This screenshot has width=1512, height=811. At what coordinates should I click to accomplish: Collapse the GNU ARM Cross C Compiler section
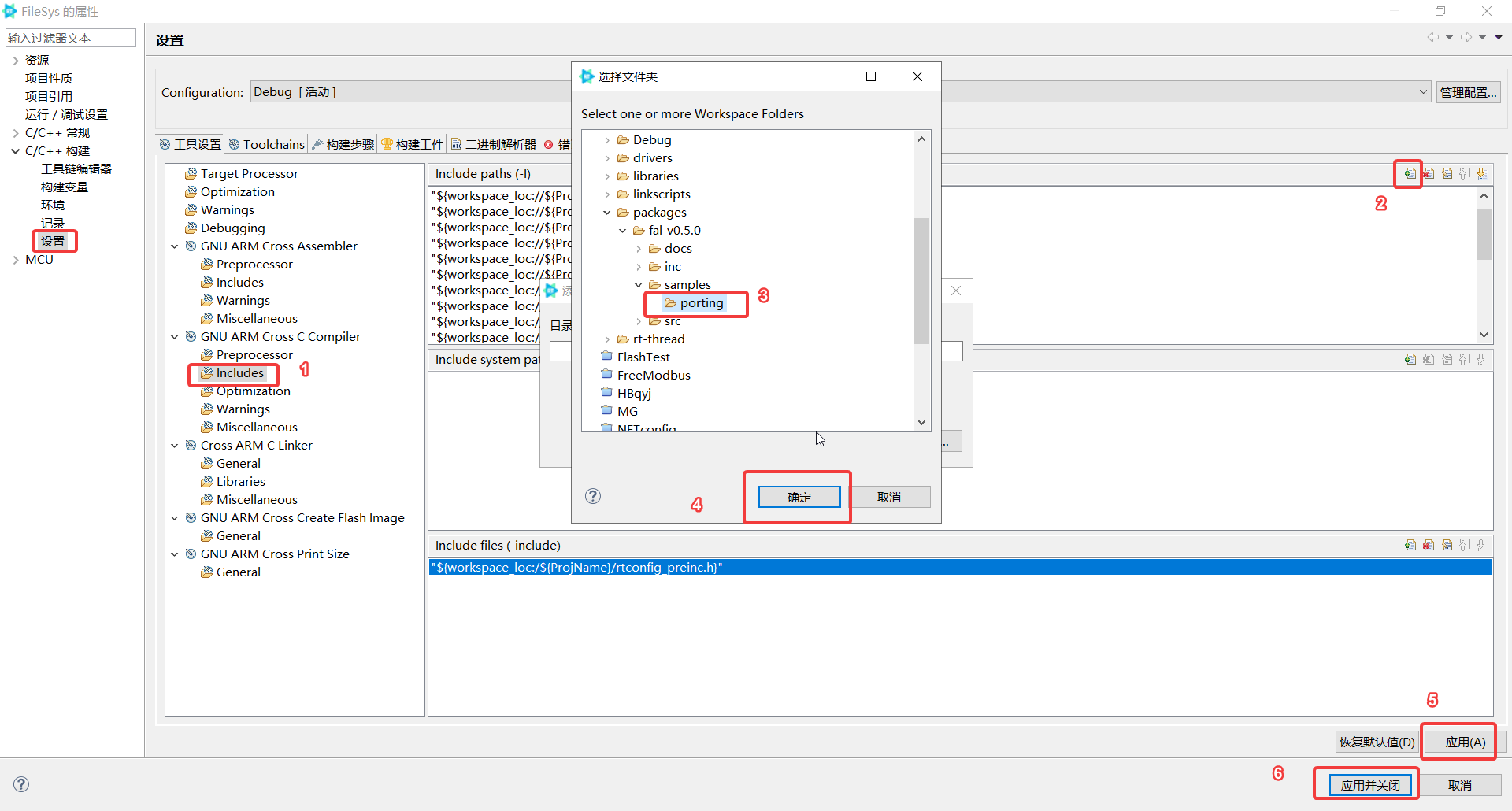tap(175, 336)
